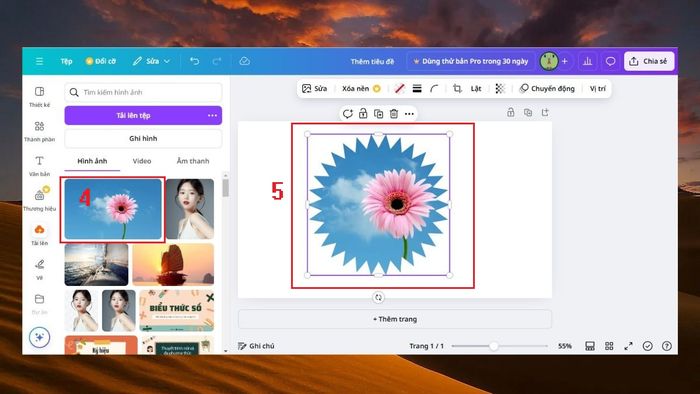Click the uploads panel scrollbar
Viewport: 700px width, 394px height.
point(225,188)
